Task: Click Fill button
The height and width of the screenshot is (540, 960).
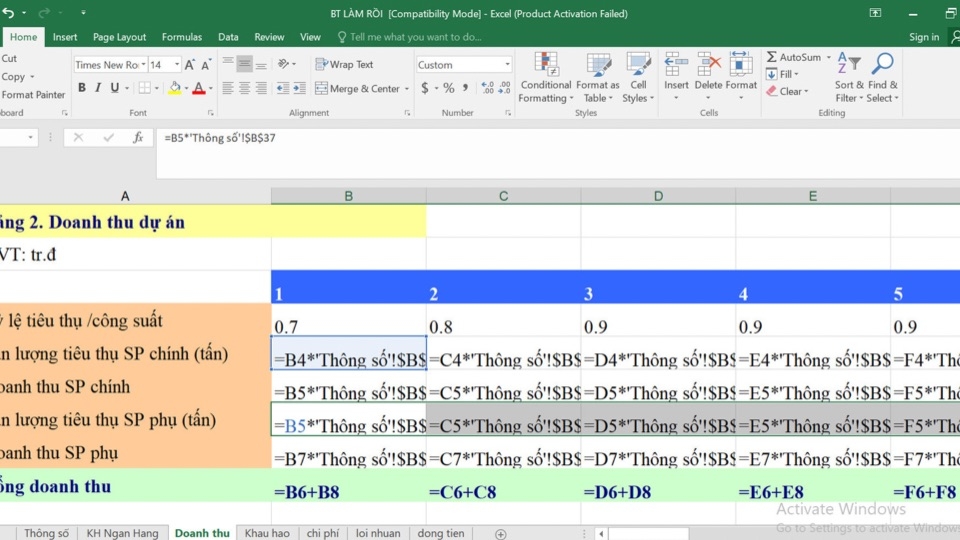Action: [782, 74]
